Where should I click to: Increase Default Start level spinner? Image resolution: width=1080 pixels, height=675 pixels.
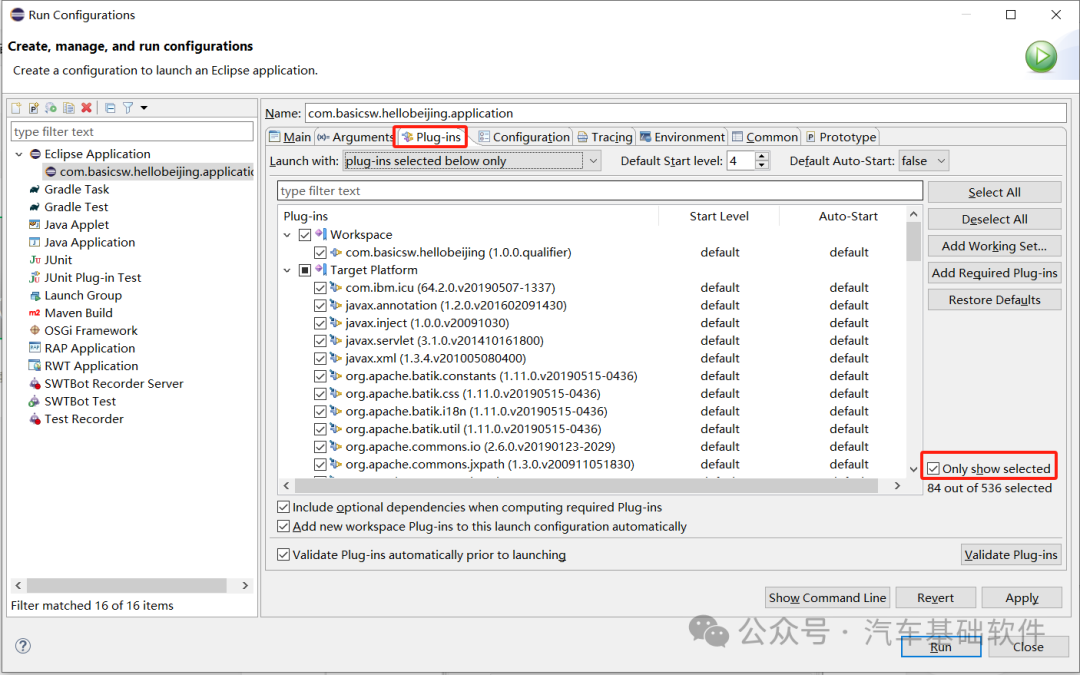(x=761, y=156)
